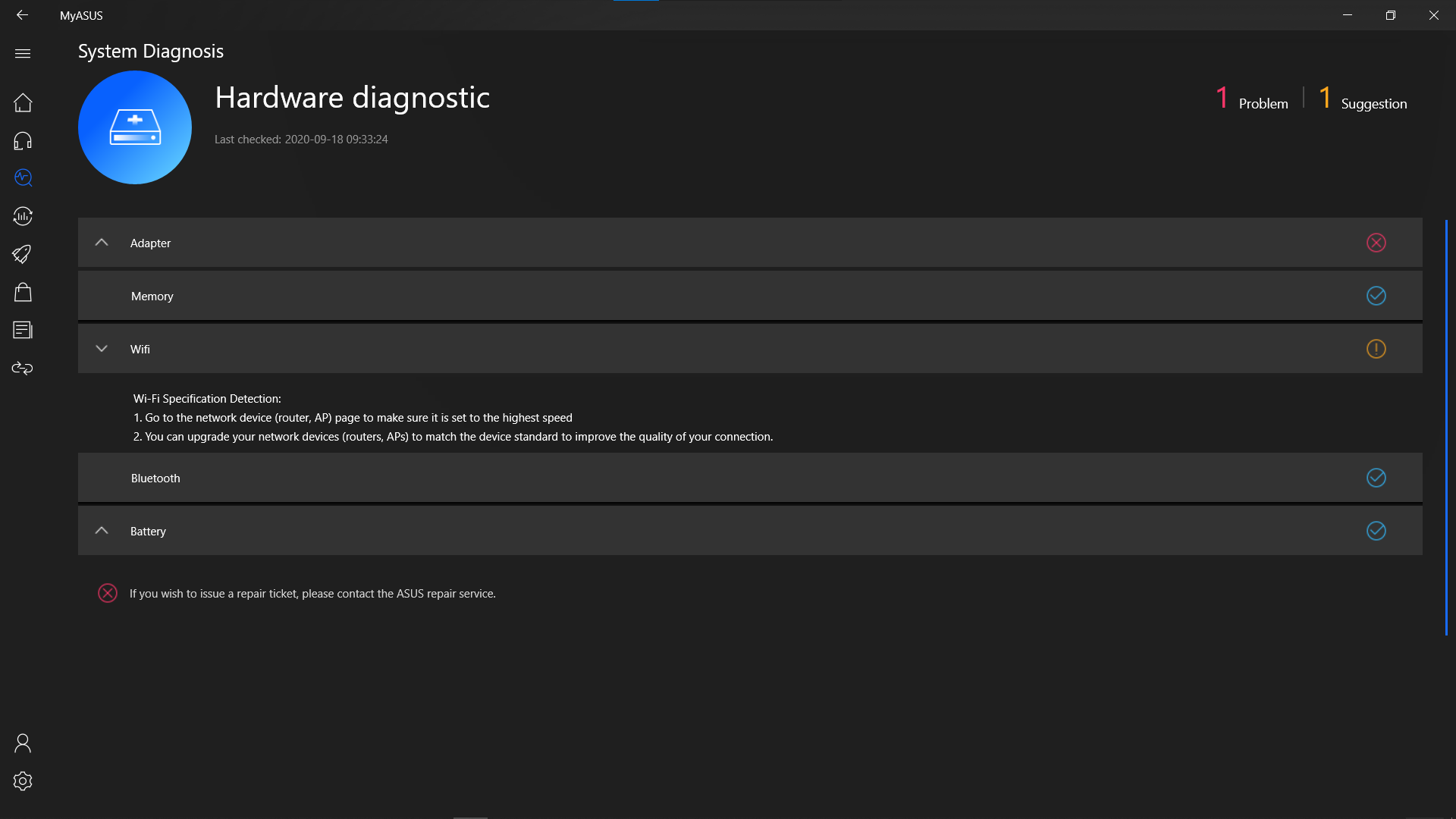Open the shopping bag sidebar icon
The height and width of the screenshot is (819, 1456).
pyautogui.click(x=23, y=292)
